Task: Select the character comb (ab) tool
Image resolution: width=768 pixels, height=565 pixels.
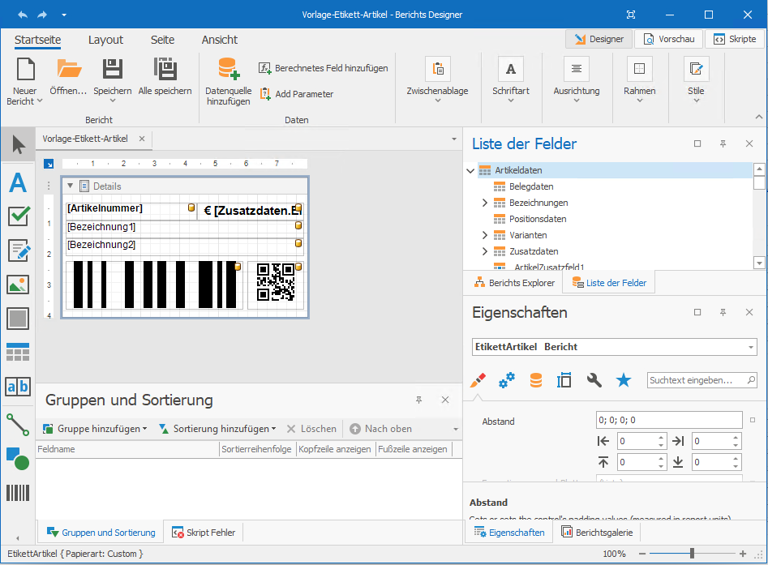Action: click(18, 387)
